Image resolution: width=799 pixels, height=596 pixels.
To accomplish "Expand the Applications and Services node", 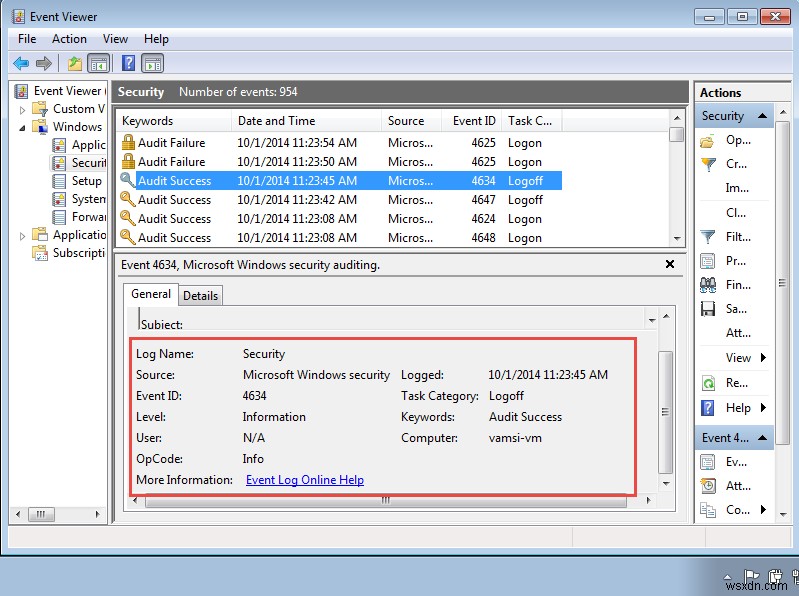I will [x=22, y=236].
